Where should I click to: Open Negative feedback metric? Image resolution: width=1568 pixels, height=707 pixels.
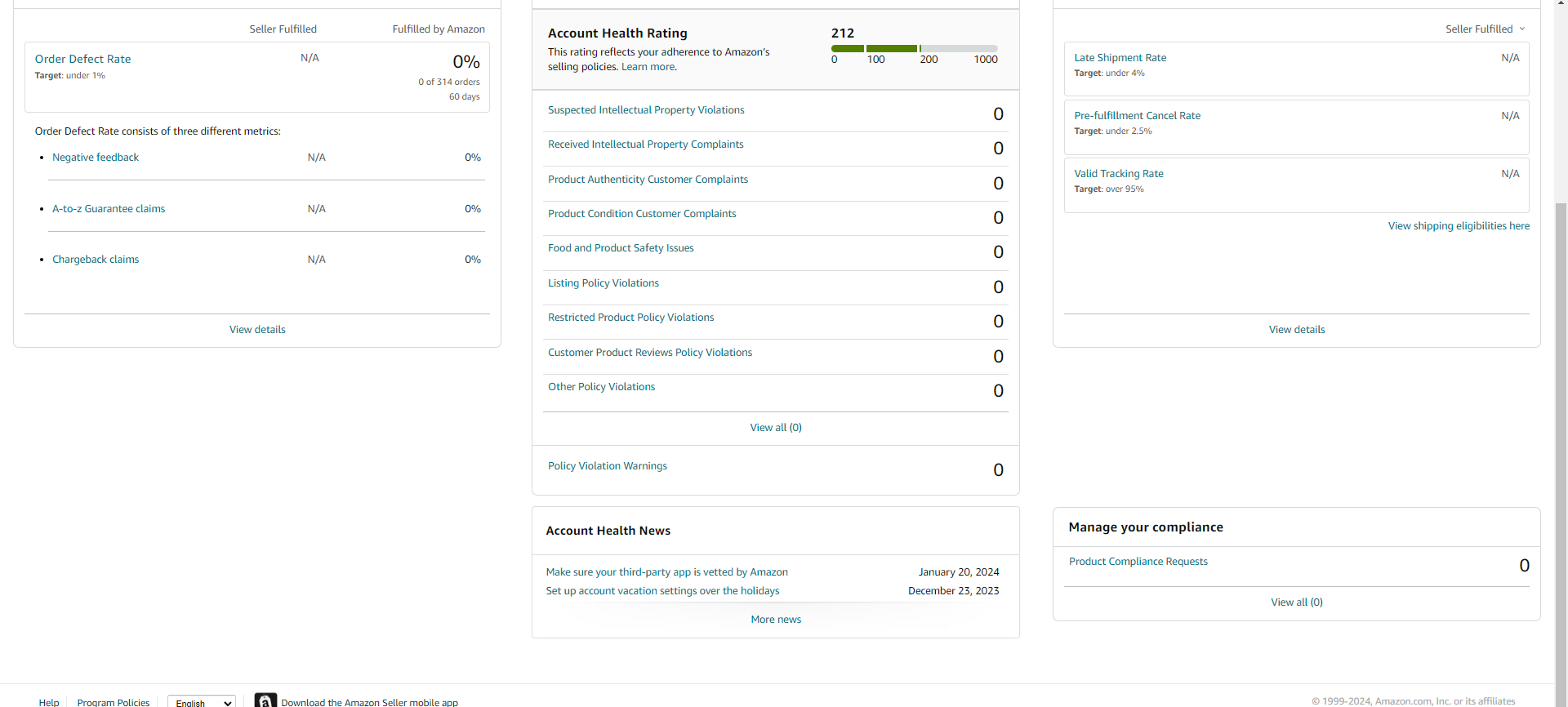96,157
